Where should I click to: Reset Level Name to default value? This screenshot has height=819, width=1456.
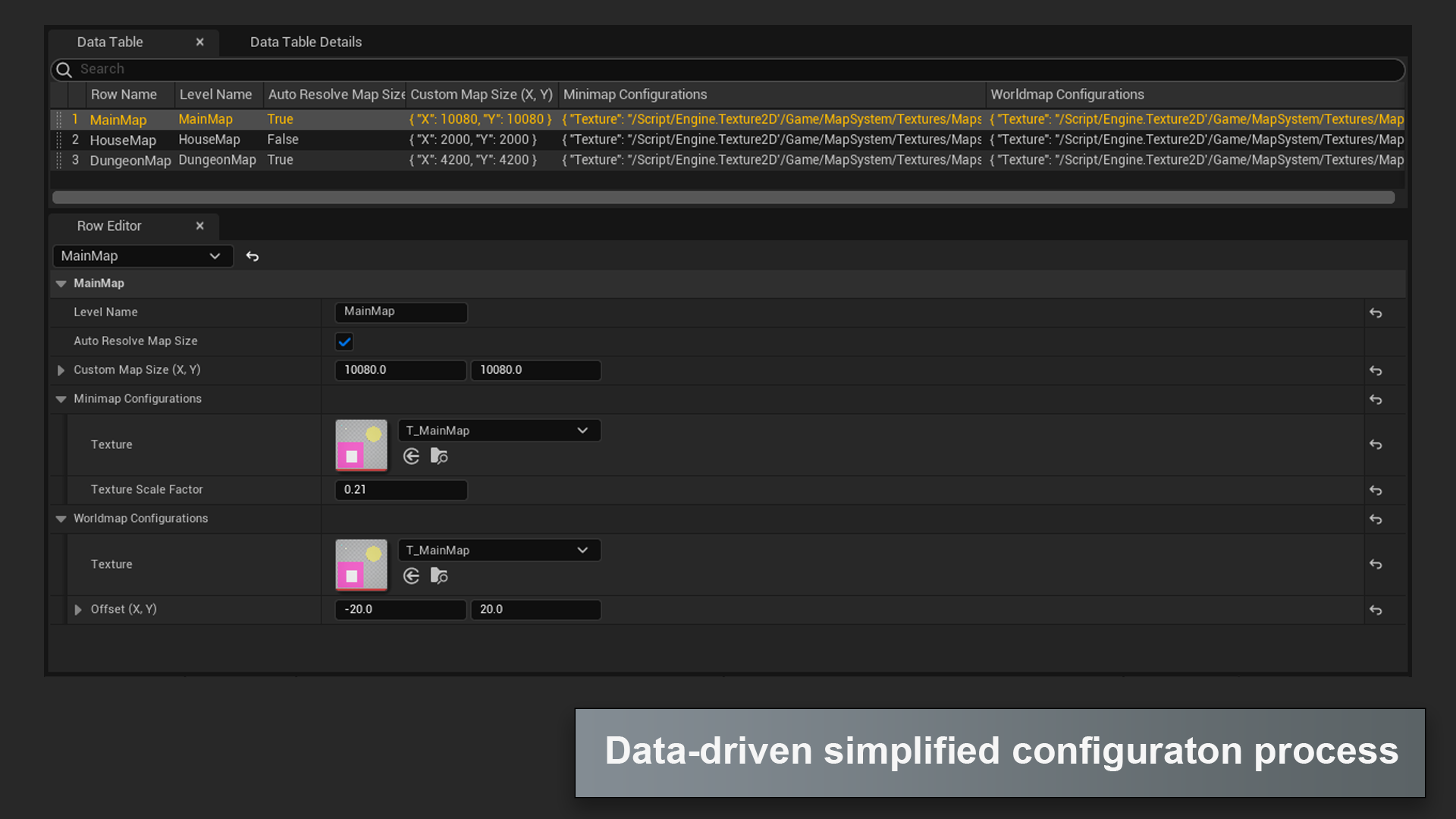pos(1376,312)
